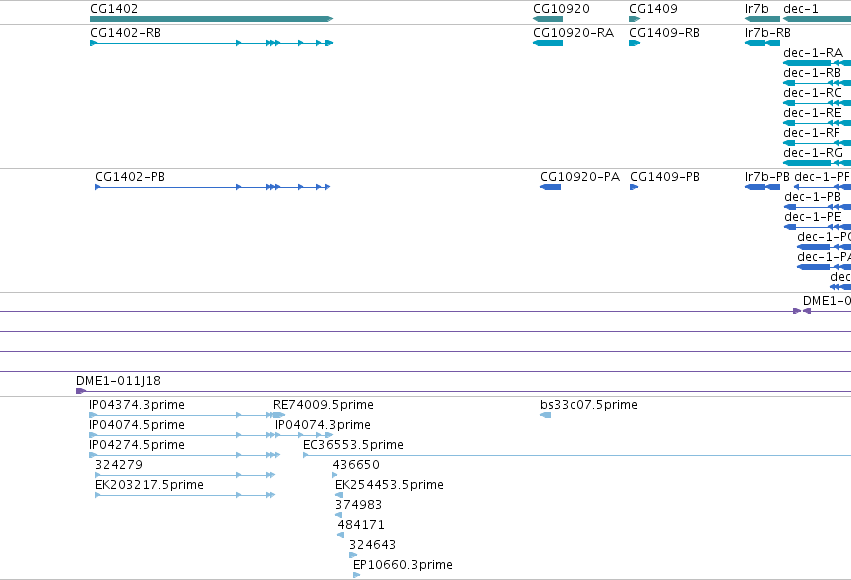
Task: Select the dec-1-RG transcript label
Action: click(813, 153)
